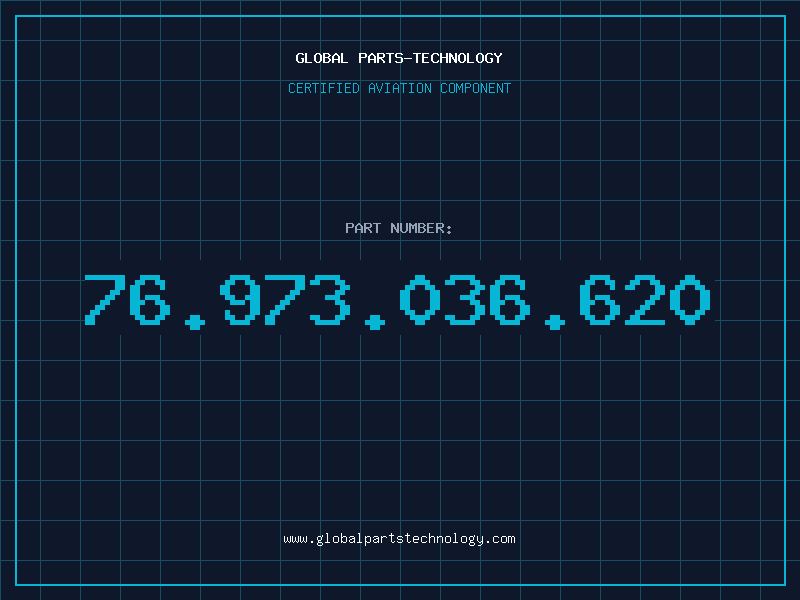Open the www.globalpartstechnology.com link

(x=399, y=539)
